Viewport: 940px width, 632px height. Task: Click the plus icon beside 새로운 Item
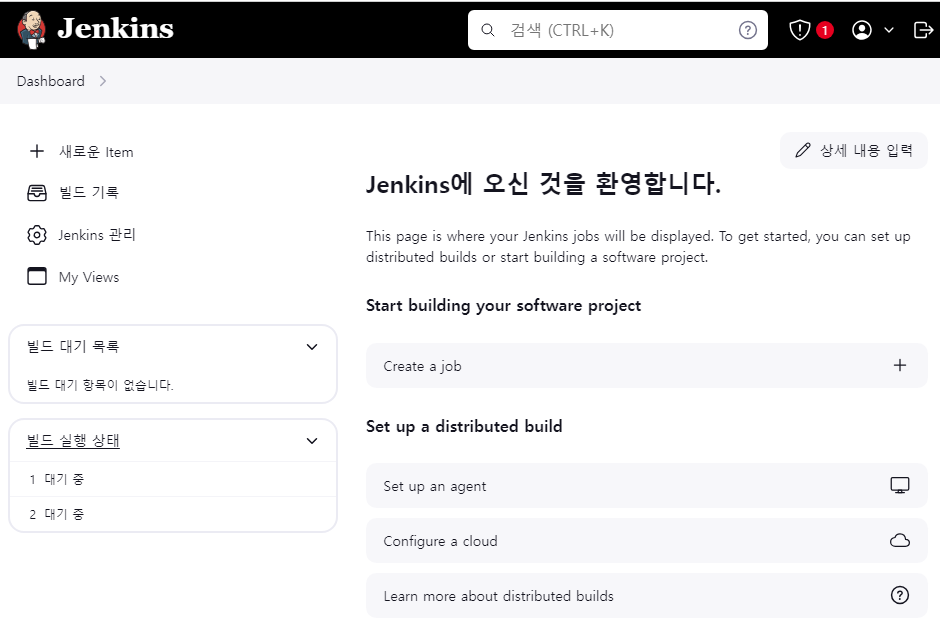(37, 152)
